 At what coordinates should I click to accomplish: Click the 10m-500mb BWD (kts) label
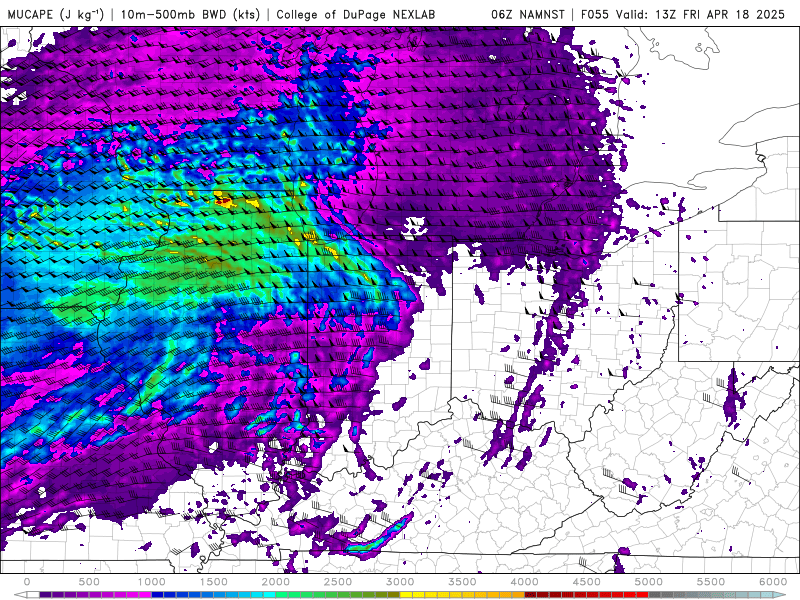pyautogui.click(x=190, y=15)
